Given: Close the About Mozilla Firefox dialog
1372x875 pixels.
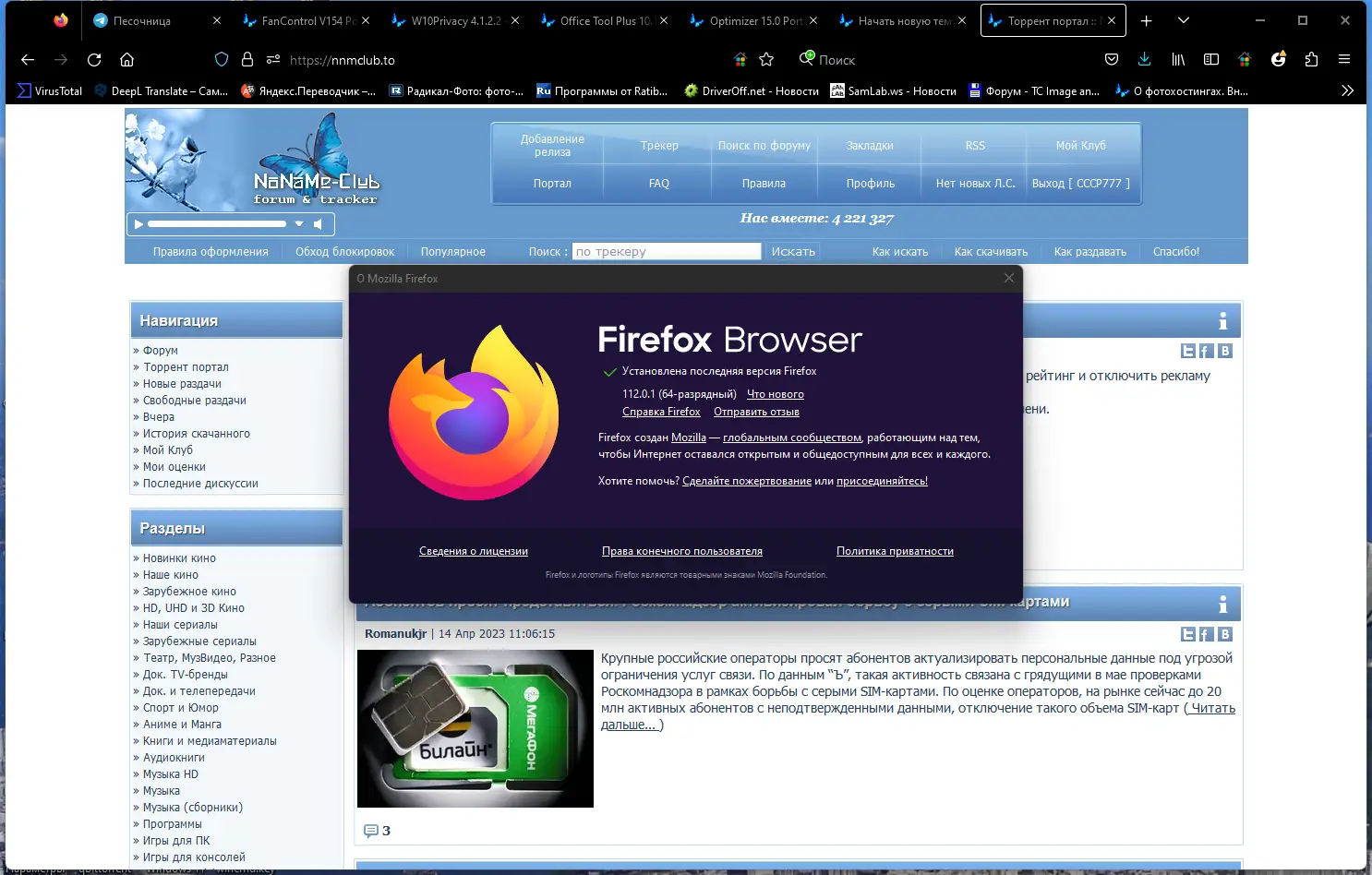Looking at the screenshot, I should click(1009, 278).
